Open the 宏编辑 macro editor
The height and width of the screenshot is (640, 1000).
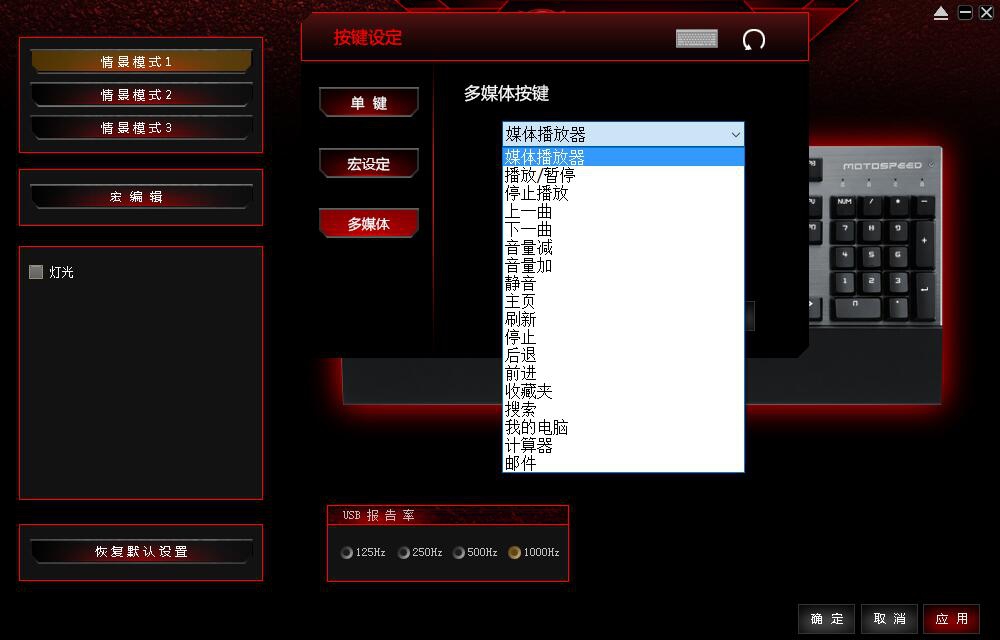[x=140, y=196]
